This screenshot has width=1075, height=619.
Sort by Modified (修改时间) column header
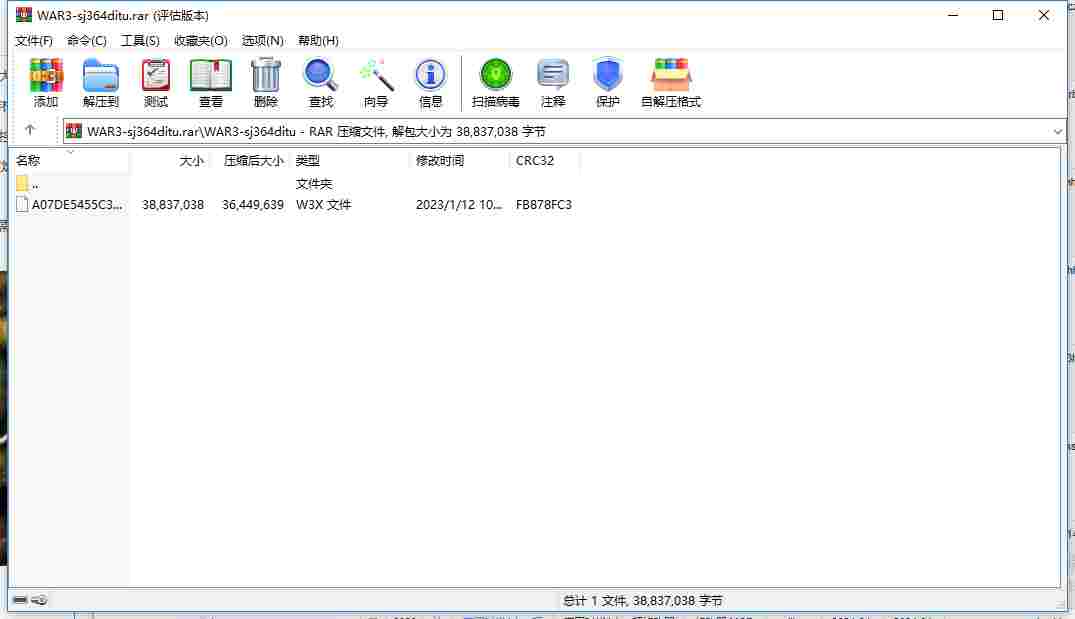[460, 160]
